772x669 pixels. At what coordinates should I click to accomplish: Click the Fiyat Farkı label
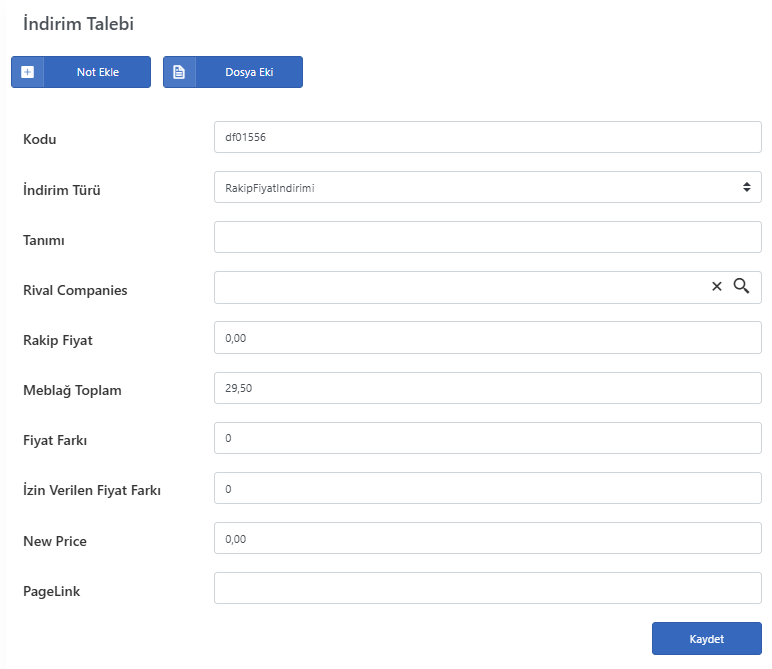55,440
